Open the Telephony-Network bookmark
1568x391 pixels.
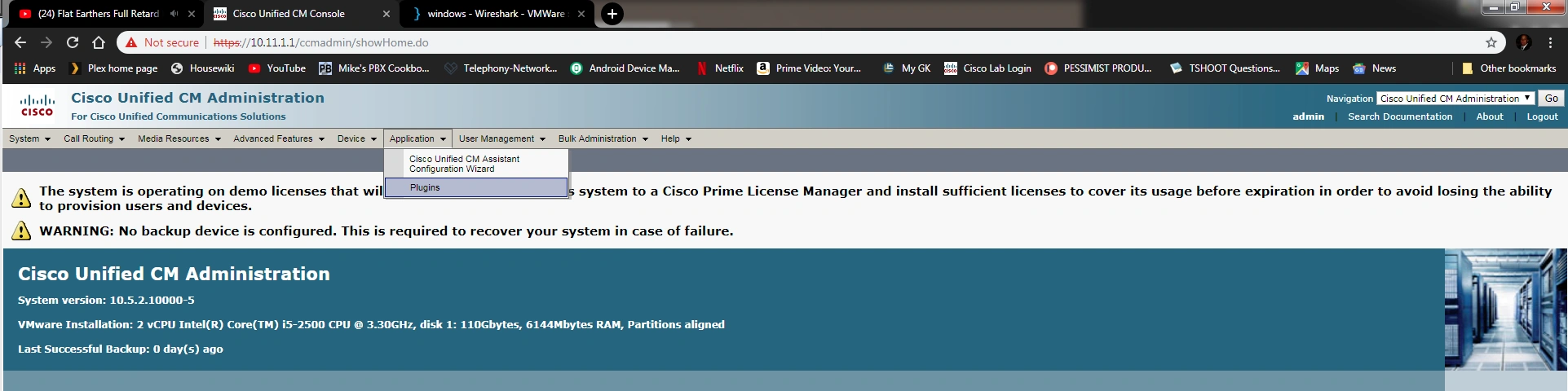(501, 68)
